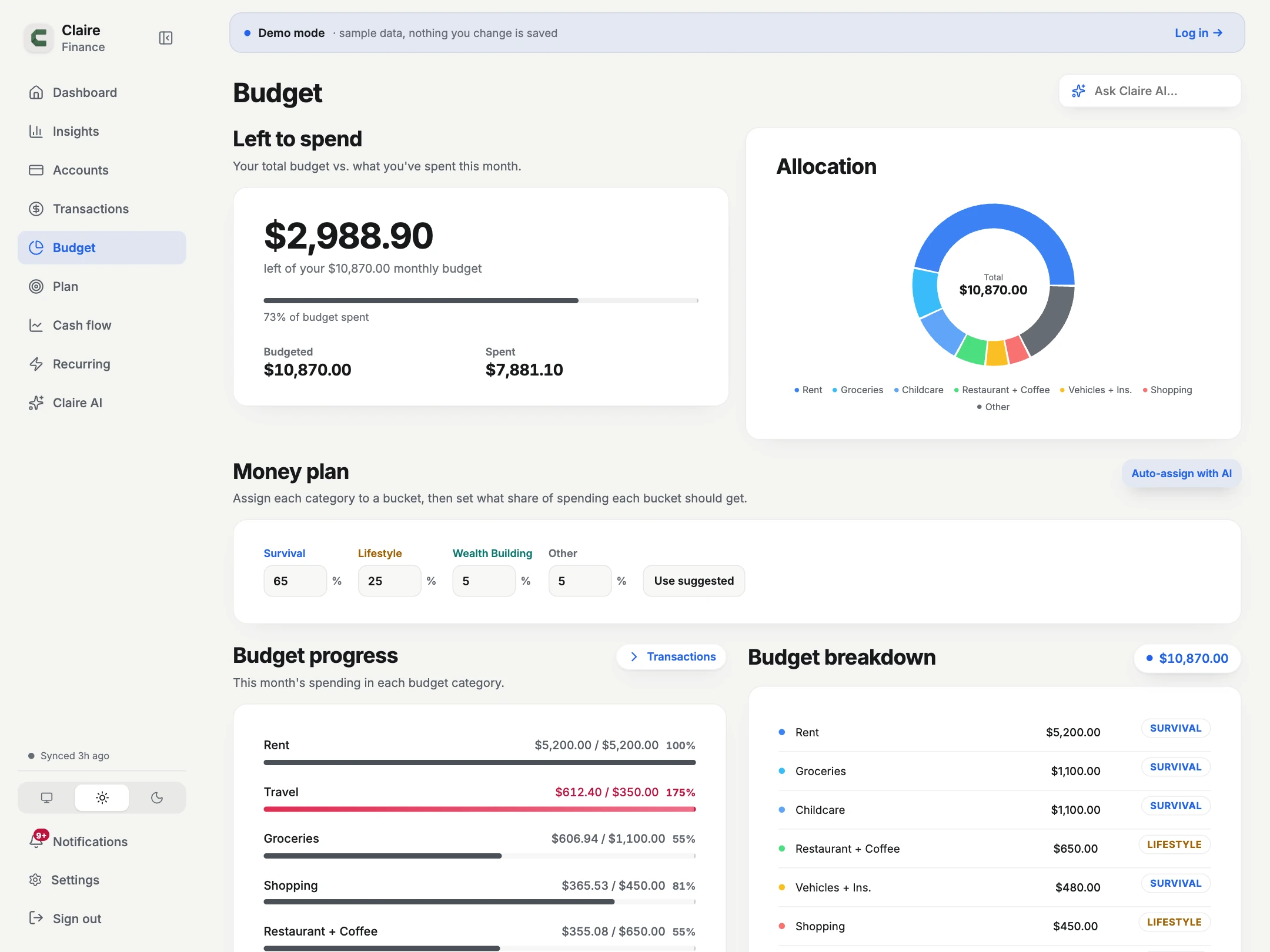Screen dimensions: 1270x952
Task: Enable dark theme moon icon
Action: pyautogui.click(x=157, y=797)
